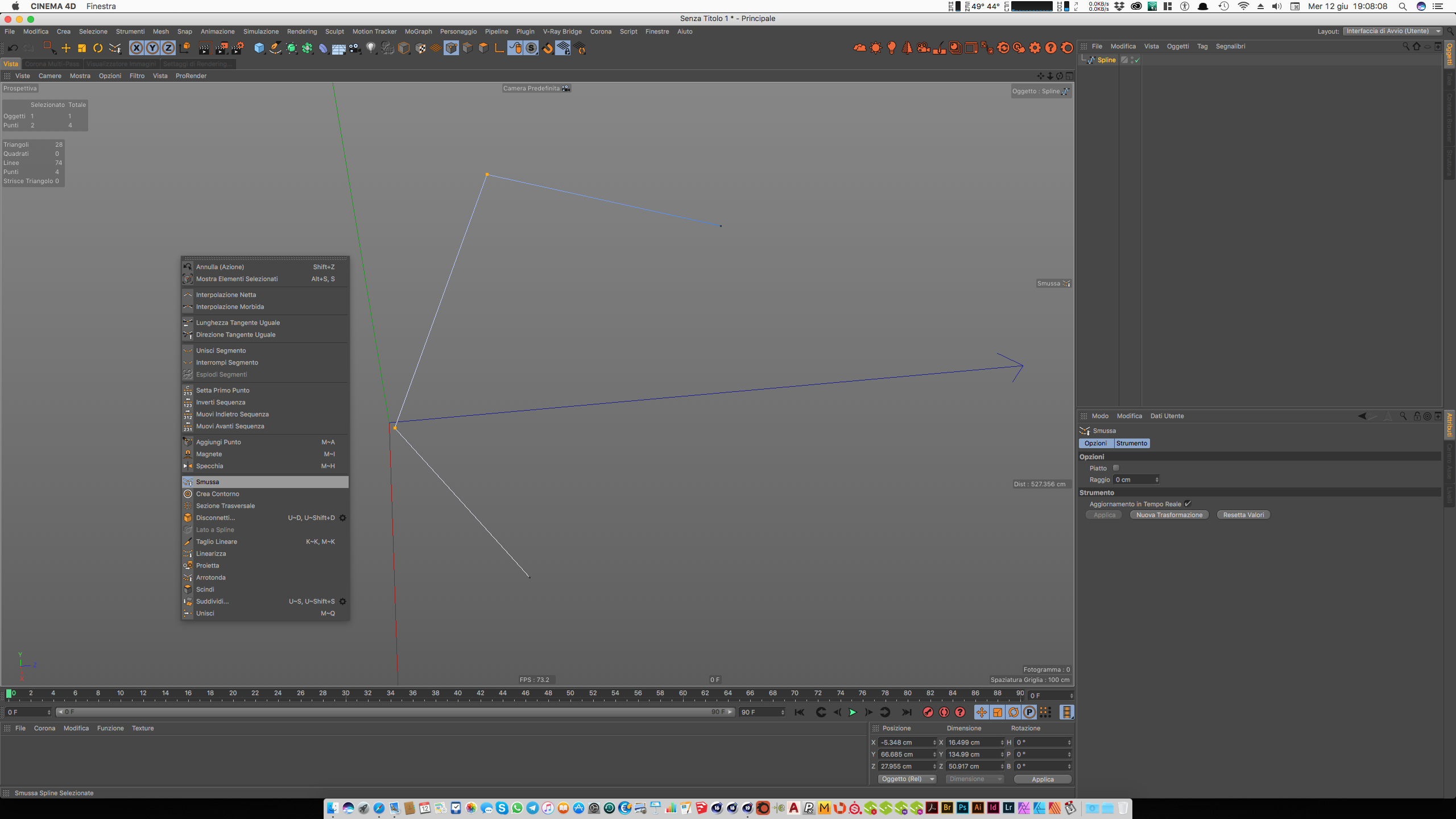This screenshot has height=819, width=1456.
Task: Toggle X axis lock icon
Action: coord(136,48)
